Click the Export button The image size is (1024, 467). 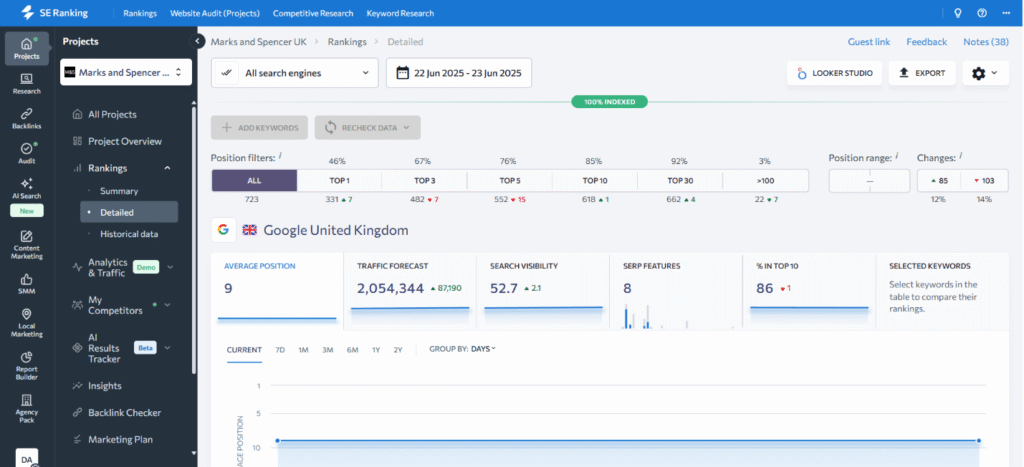click(x=922, y=73)
